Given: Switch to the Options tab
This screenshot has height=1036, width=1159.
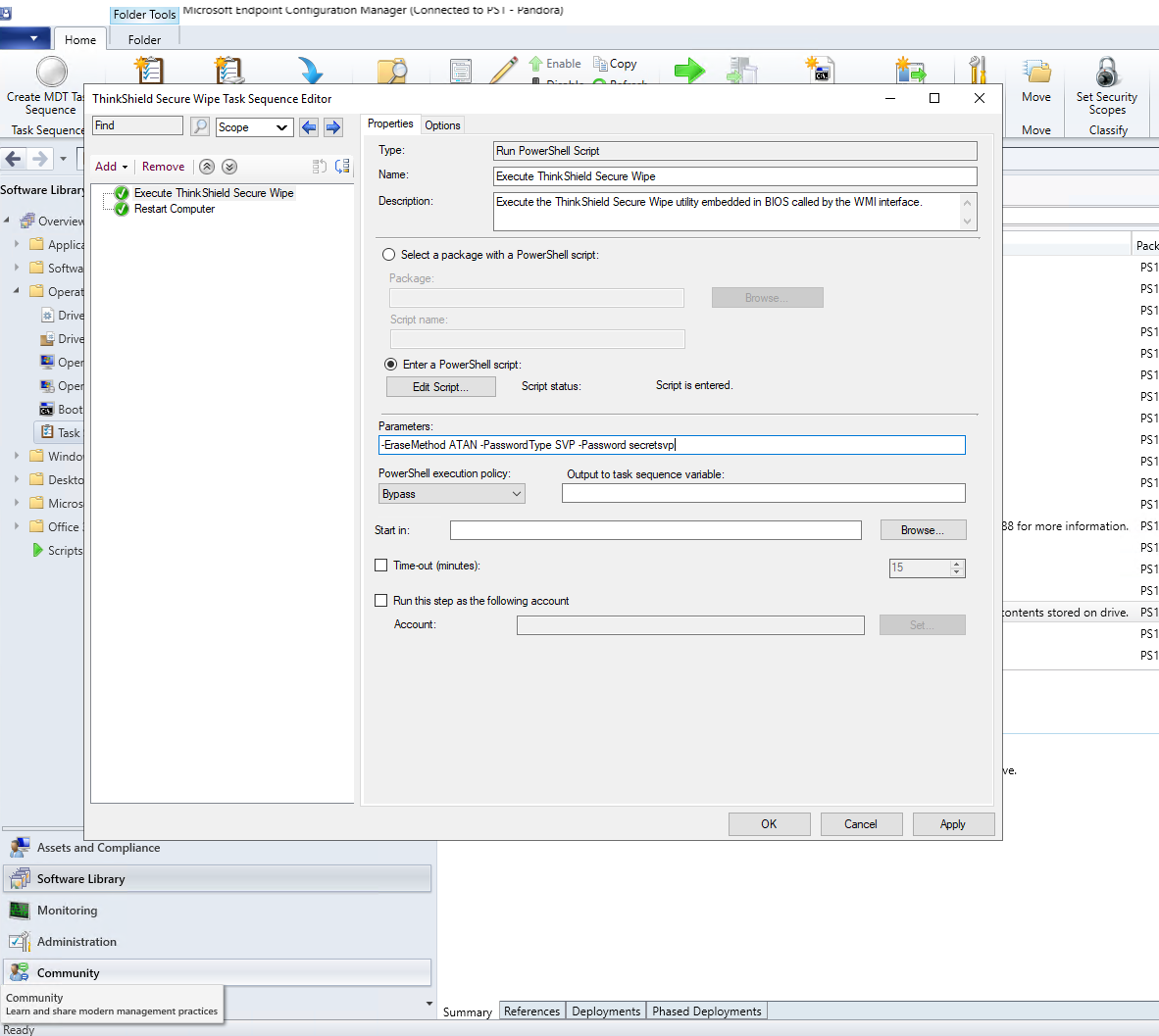Looking at the screenshot, I should [x=443, y=124].
